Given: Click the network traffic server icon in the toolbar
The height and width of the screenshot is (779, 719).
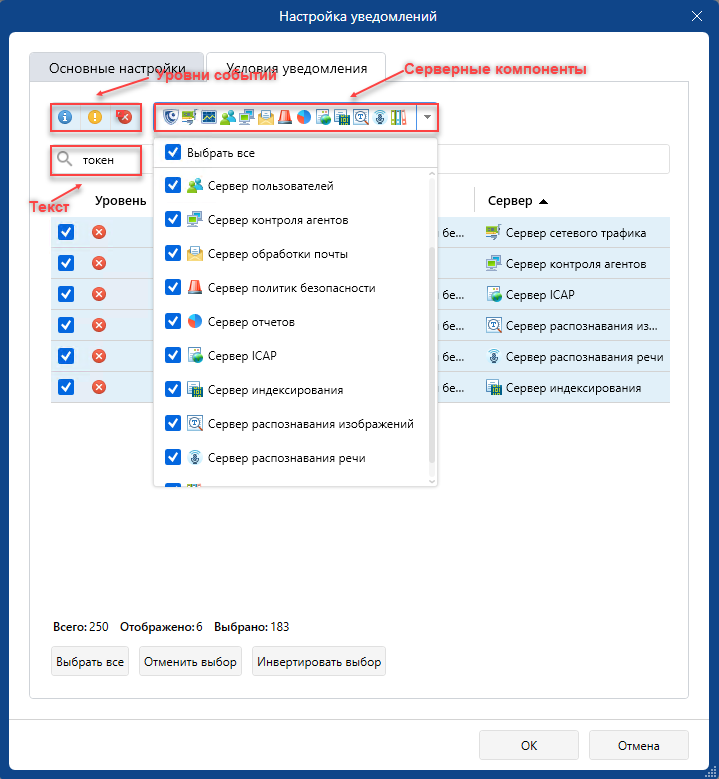Looking at the screenshot, I should click(x=189, y=117).
